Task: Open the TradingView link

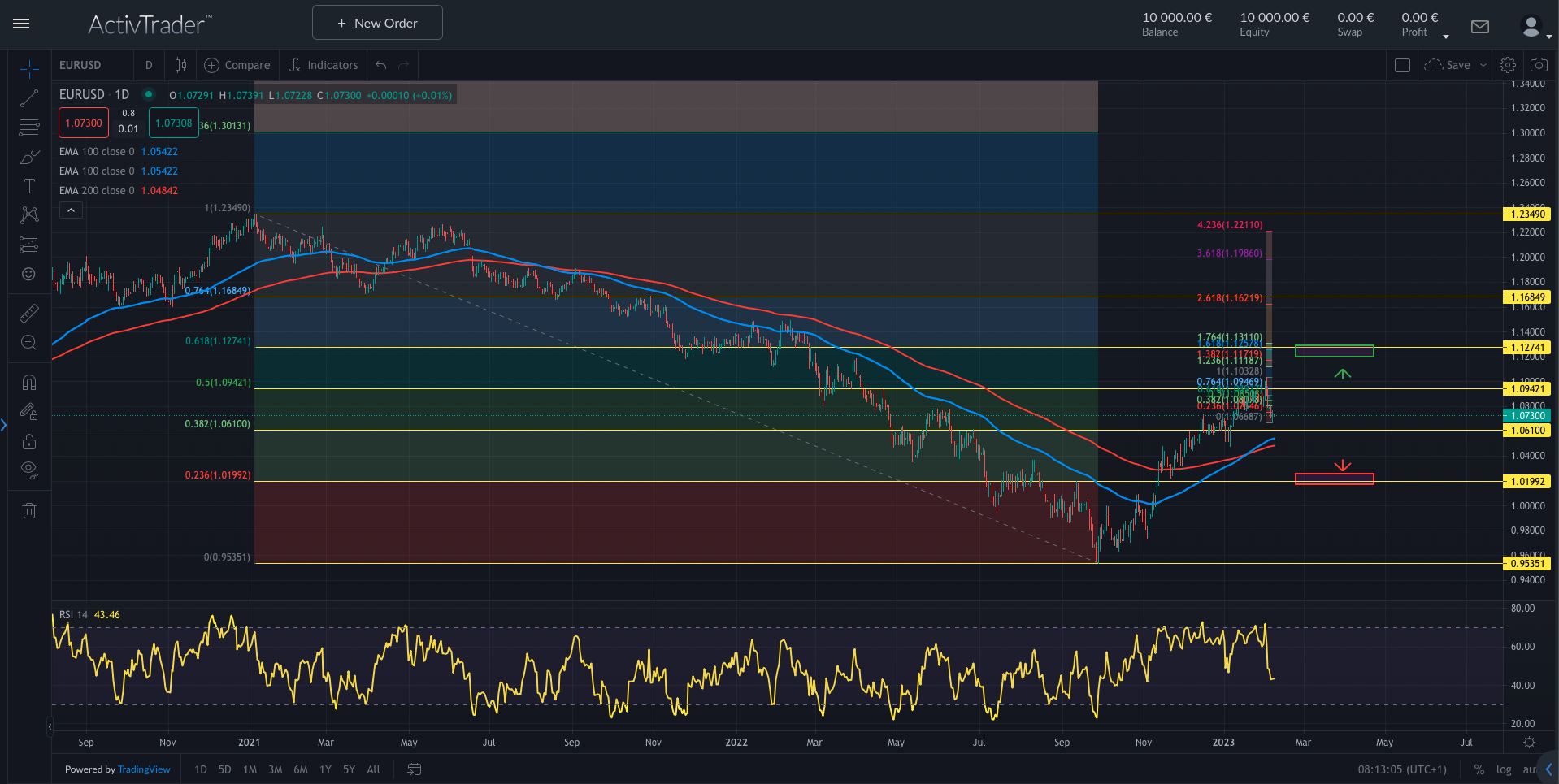Action: [144, 769]
